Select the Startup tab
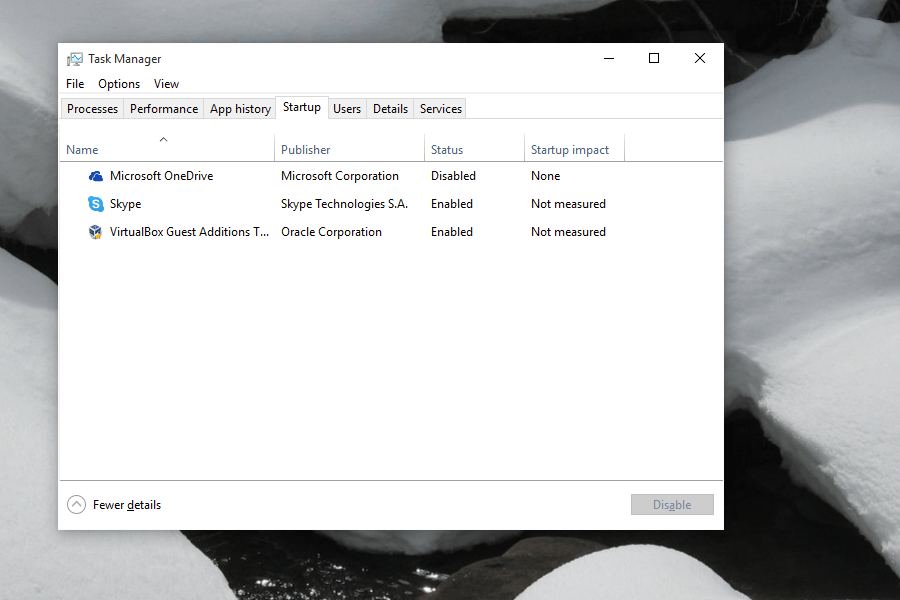900x600 pixels. tap(302, 107)
